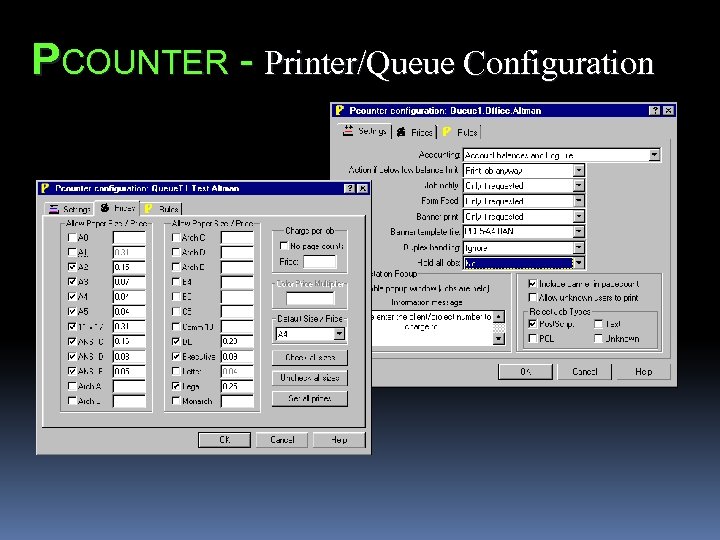
Task: Enable the A1 paper size checkbox
Action: tap(72, 252)
